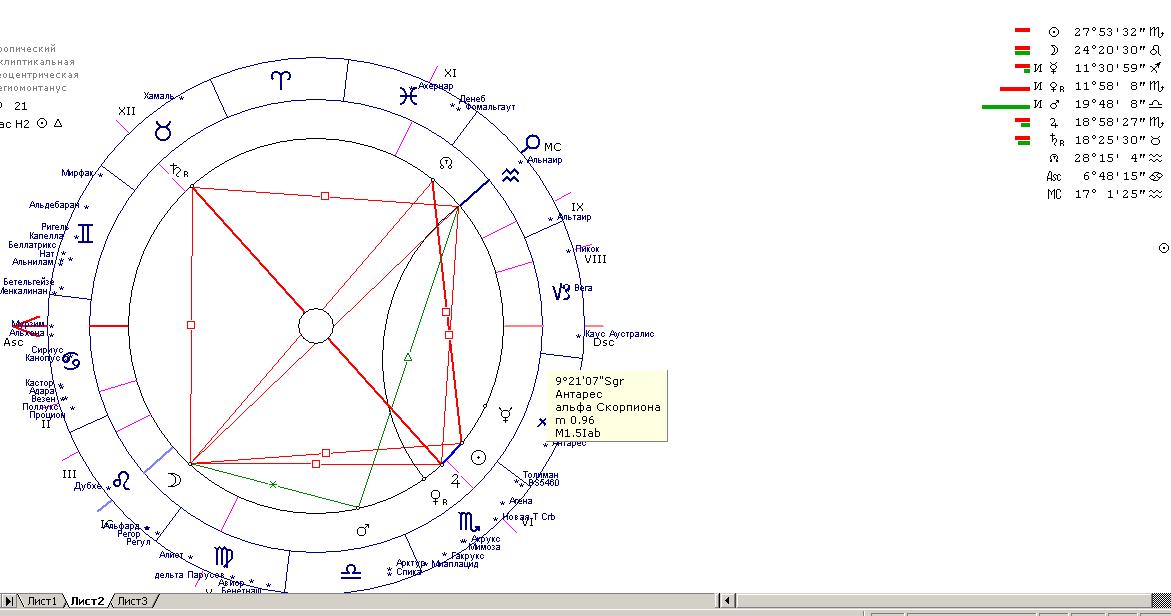Click the Альдебаран star label
1171x616 pixels.
(x=54, y=205)
